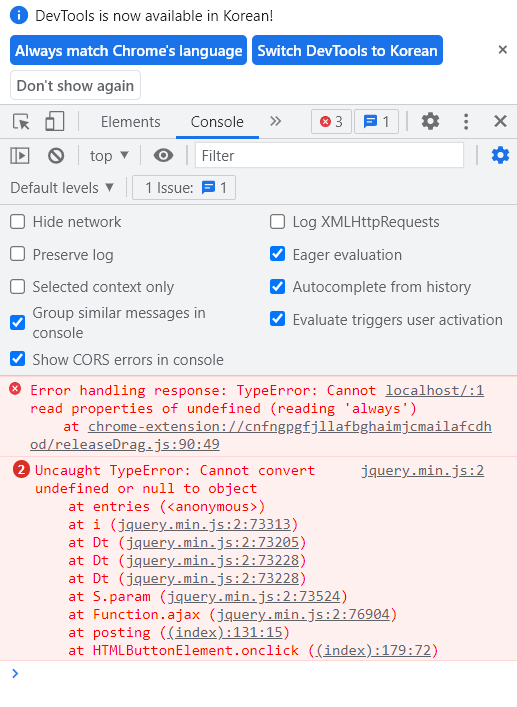Show the console sidebar icon
This screenshot has height=707, width=517.
pos(20,156)
